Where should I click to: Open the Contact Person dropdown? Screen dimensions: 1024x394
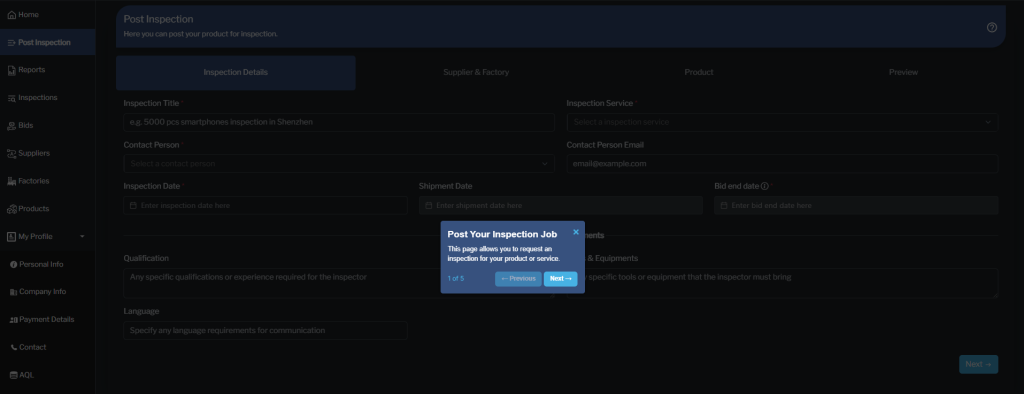click(339, 163)
